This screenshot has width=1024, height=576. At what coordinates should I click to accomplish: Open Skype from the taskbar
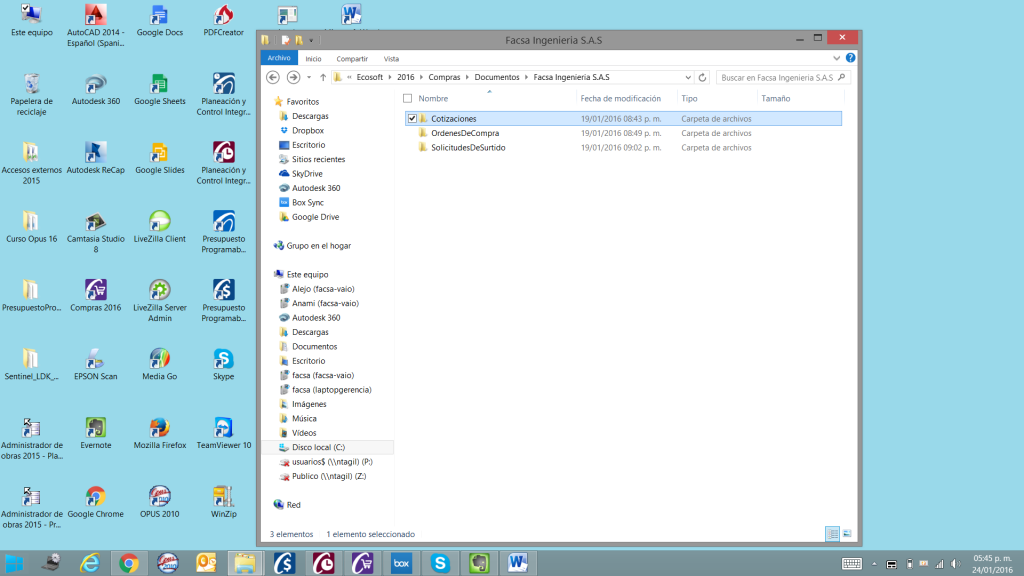pos(440,563)
